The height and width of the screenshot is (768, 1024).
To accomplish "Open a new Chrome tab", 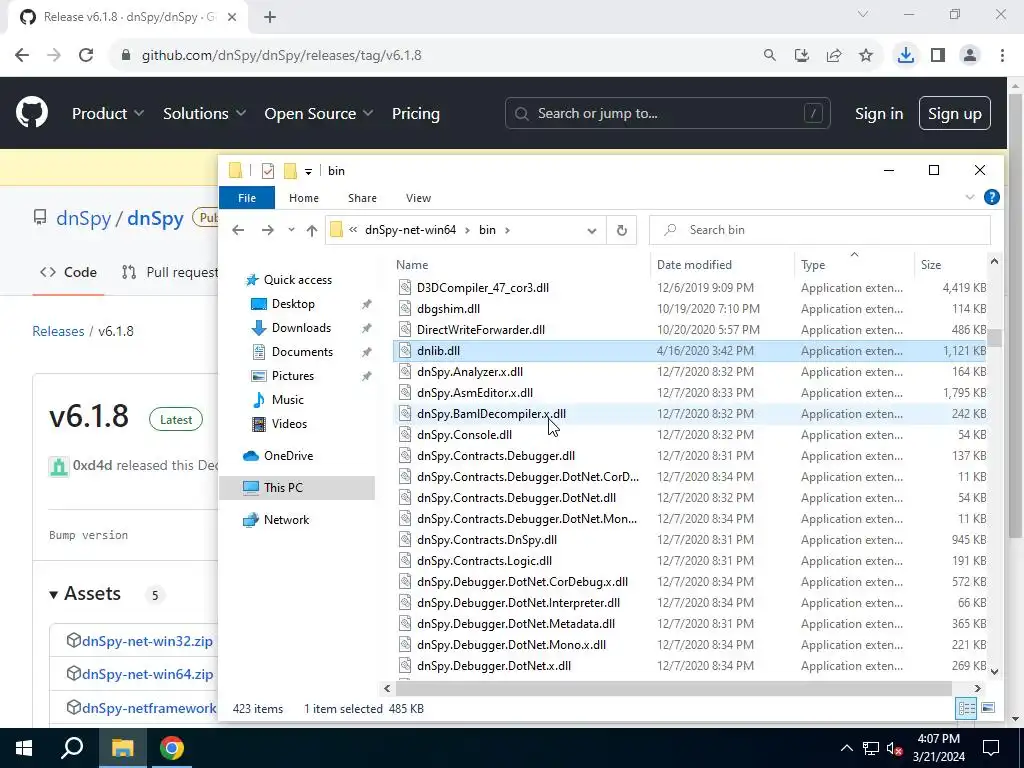I will point(270,17).
